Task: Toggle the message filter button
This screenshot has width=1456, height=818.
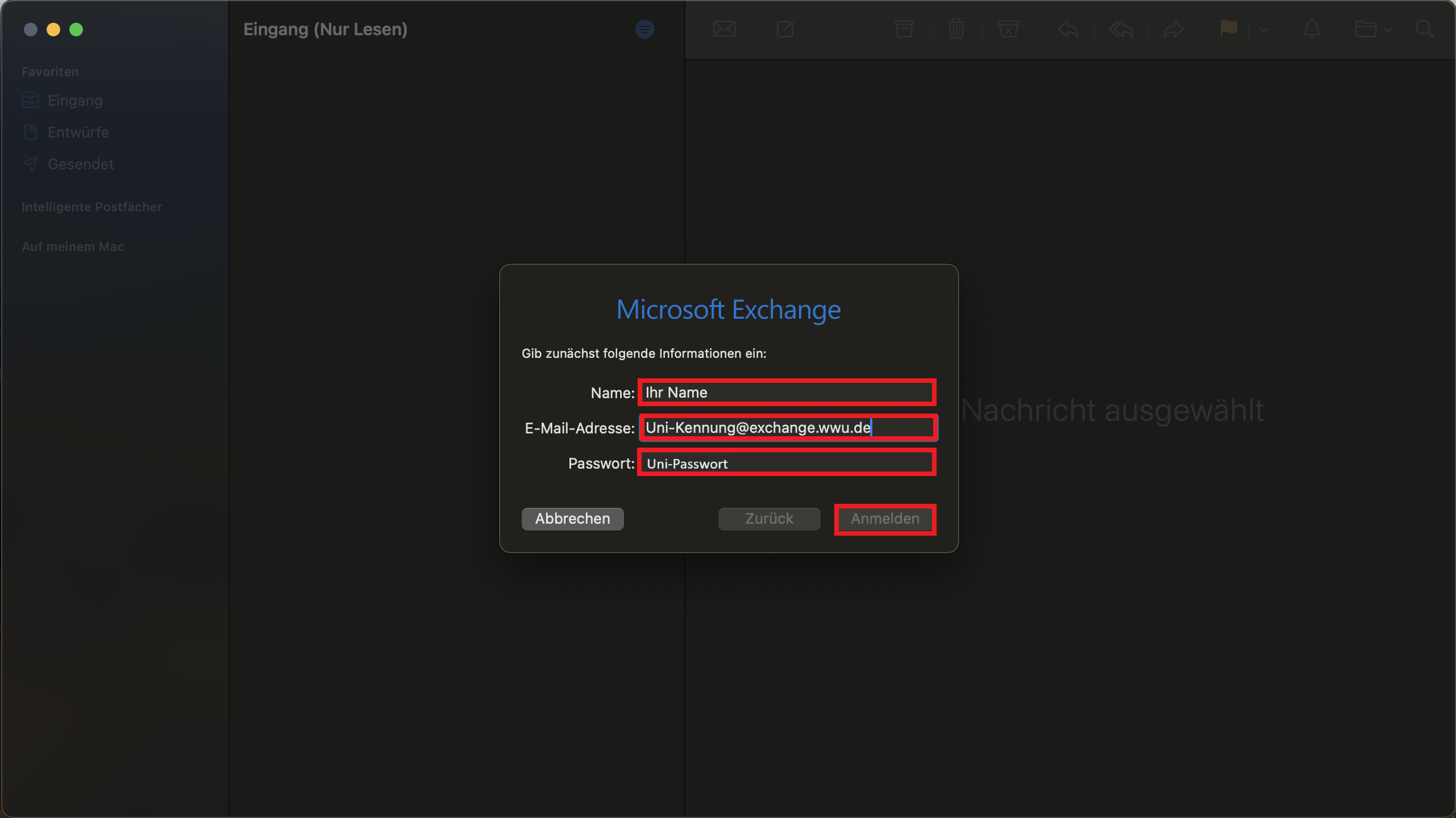Action: (x=644, y=29)
